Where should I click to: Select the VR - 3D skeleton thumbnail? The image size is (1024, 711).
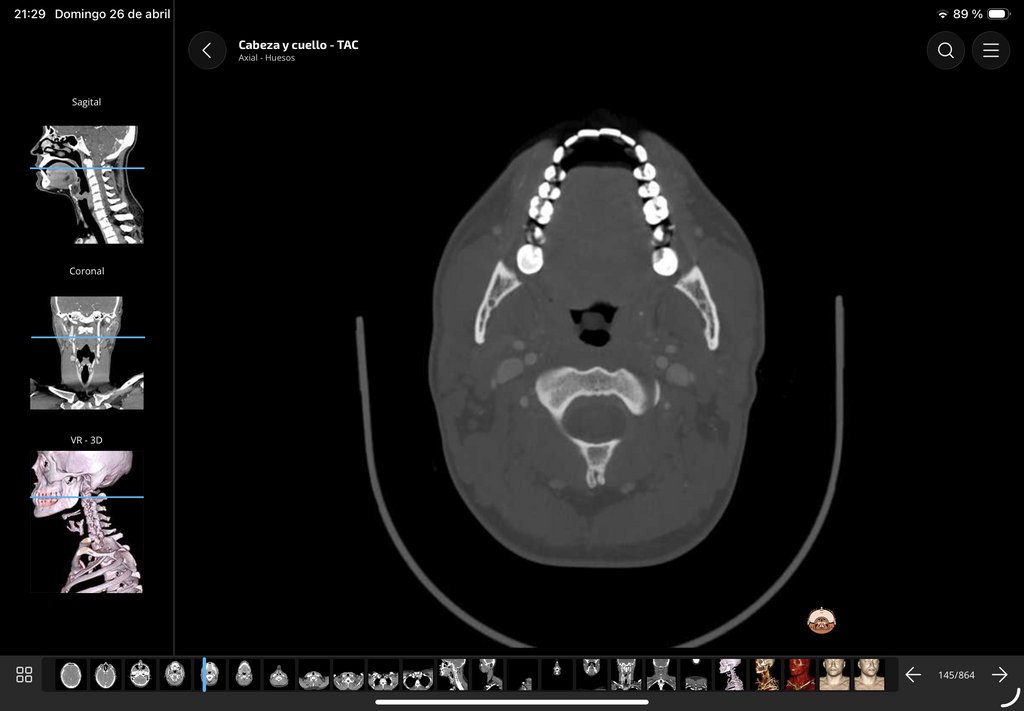coord(87,522)
